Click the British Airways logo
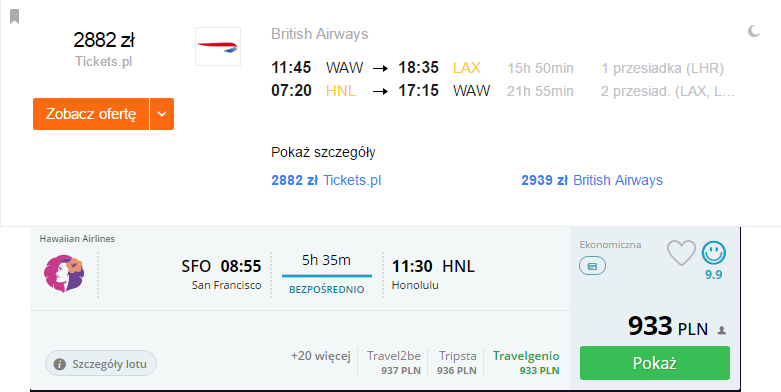781x392 pixels. point(218,46)
